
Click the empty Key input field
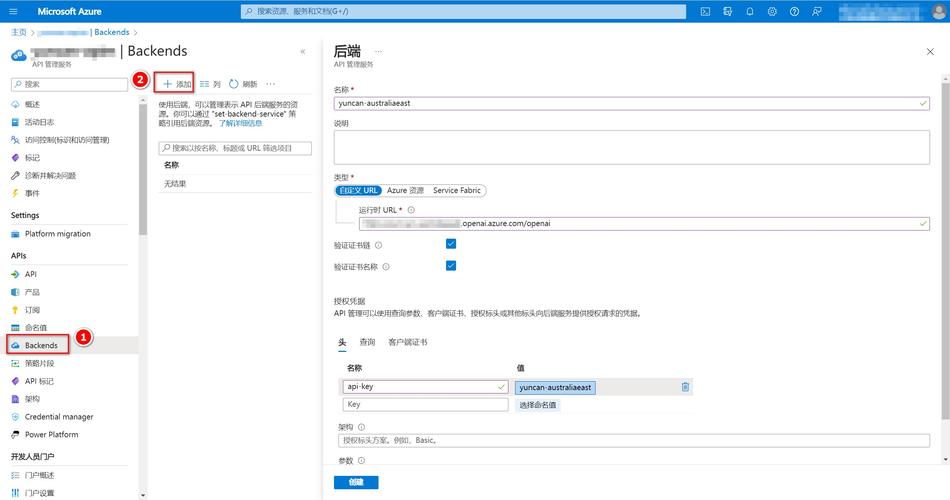coord(425,404)
